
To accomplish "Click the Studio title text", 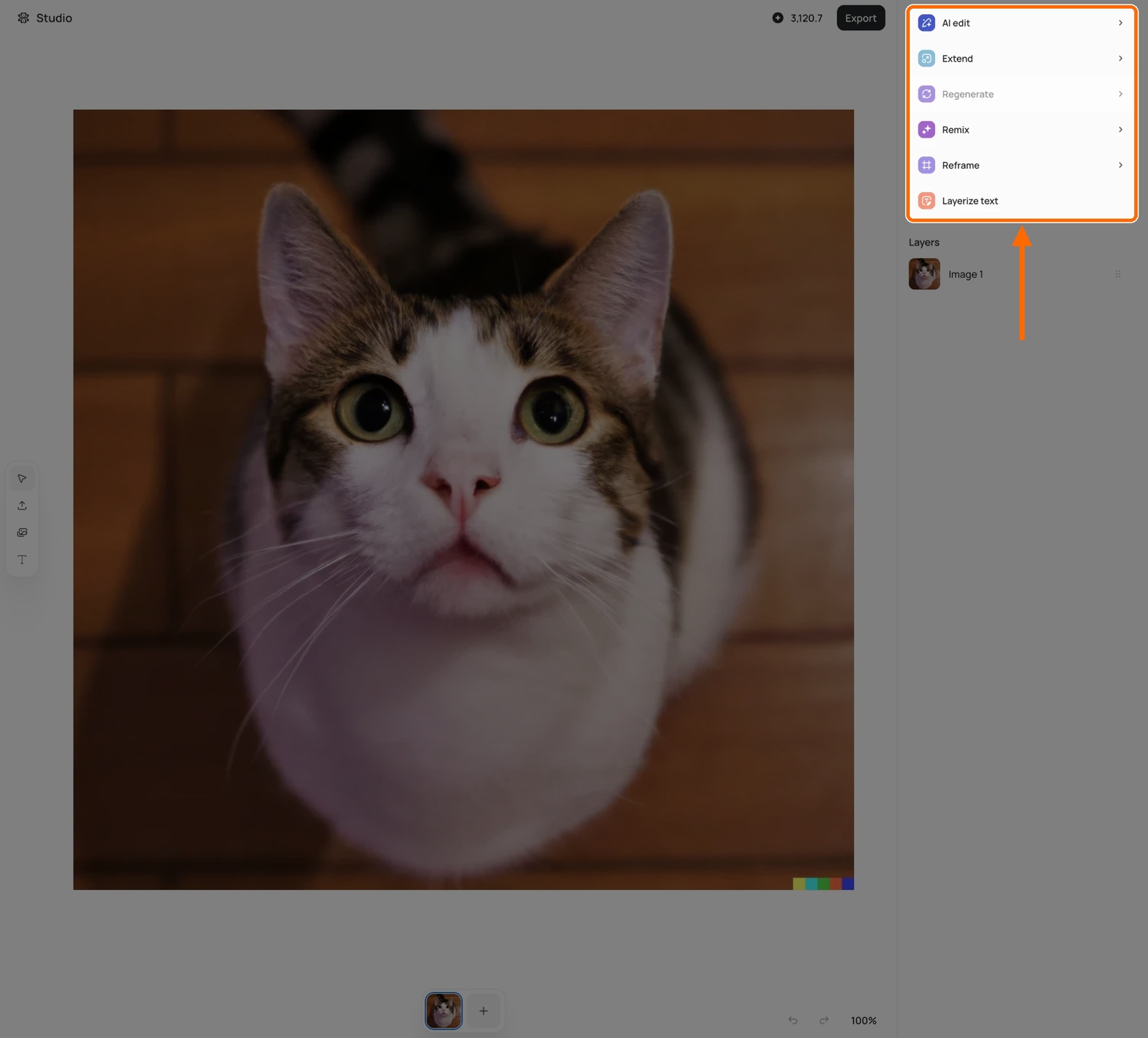I will click(55, 18).
